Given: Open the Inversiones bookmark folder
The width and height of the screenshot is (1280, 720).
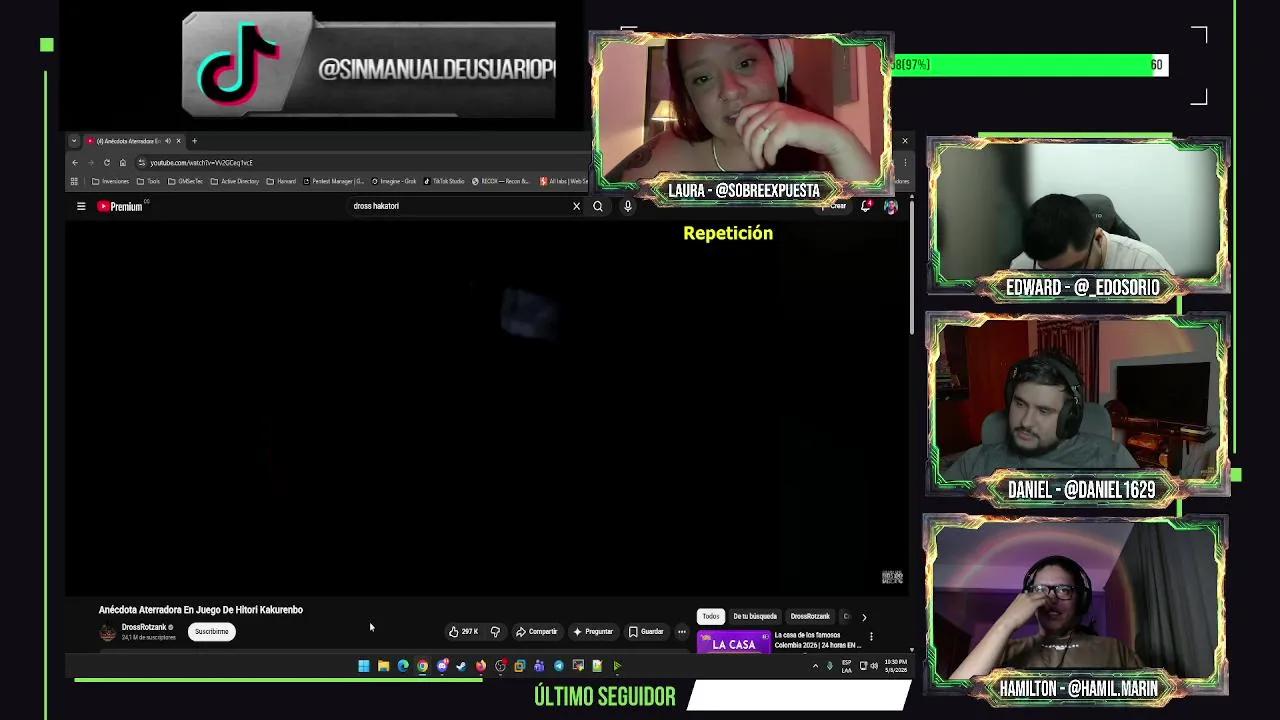Looking at the screenshot, I should (x=110, y=181).
